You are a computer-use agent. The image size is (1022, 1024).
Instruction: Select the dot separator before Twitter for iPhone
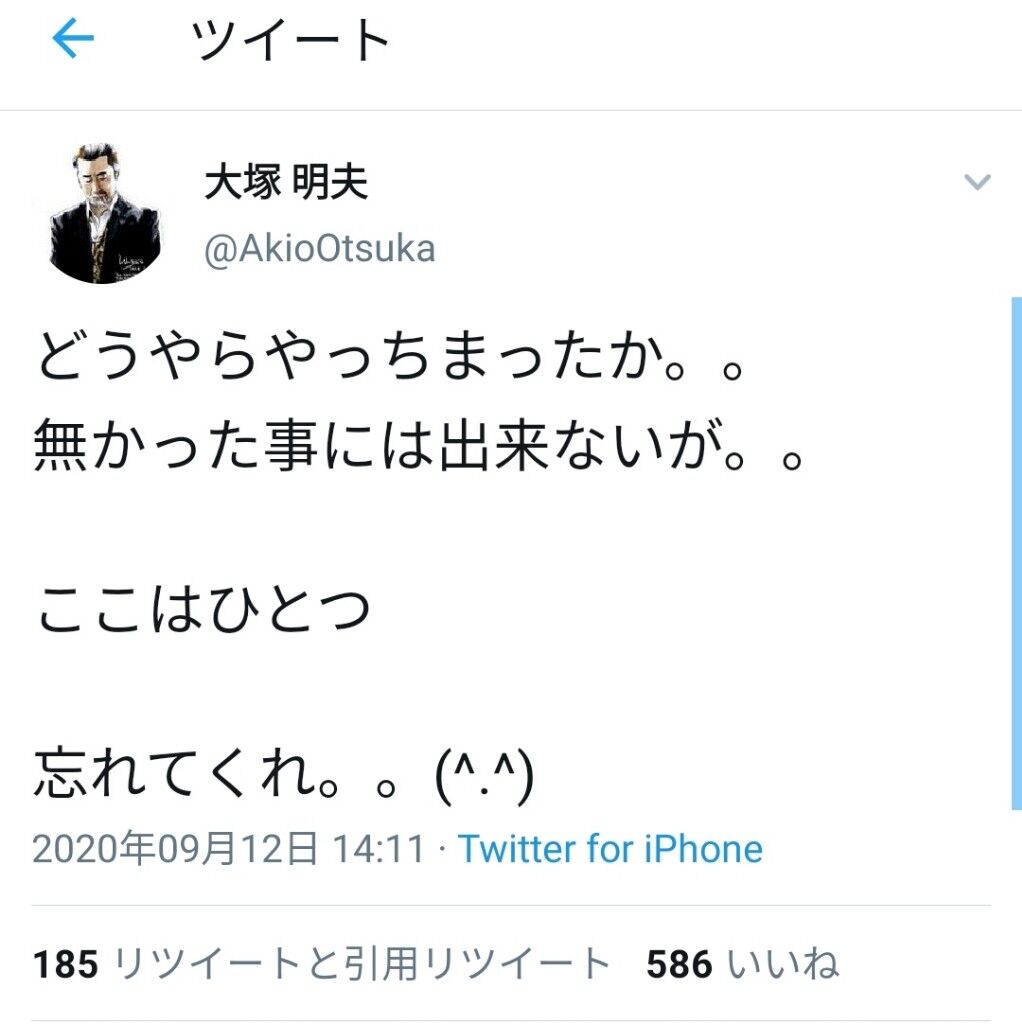443,850
